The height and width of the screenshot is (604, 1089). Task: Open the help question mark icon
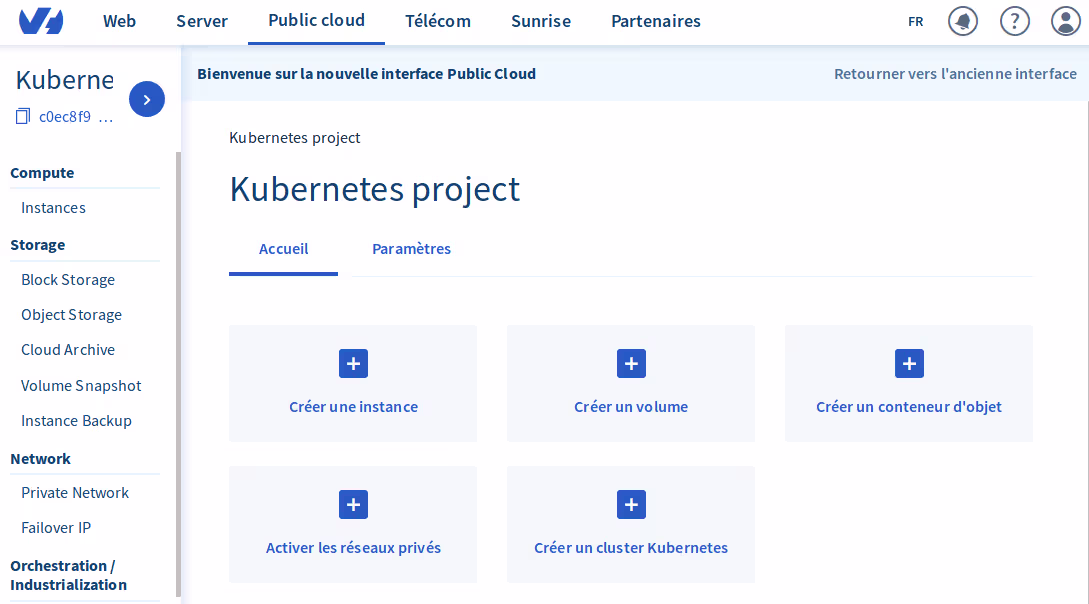tap(1015, 21)
